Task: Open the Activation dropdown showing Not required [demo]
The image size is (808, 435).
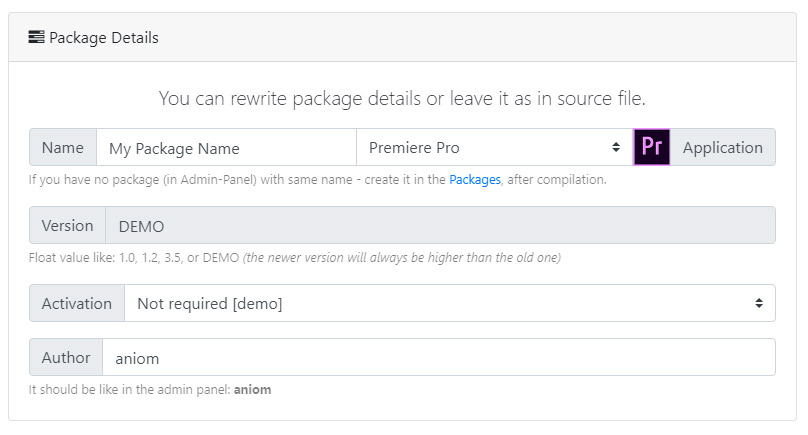Action: point(449,303)
